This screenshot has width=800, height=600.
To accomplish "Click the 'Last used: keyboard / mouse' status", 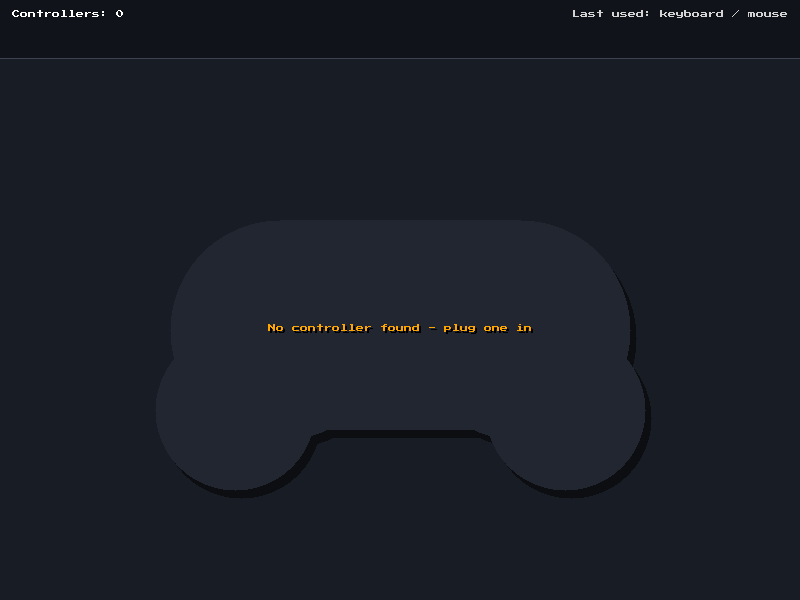I will click(x=680, y=14).
